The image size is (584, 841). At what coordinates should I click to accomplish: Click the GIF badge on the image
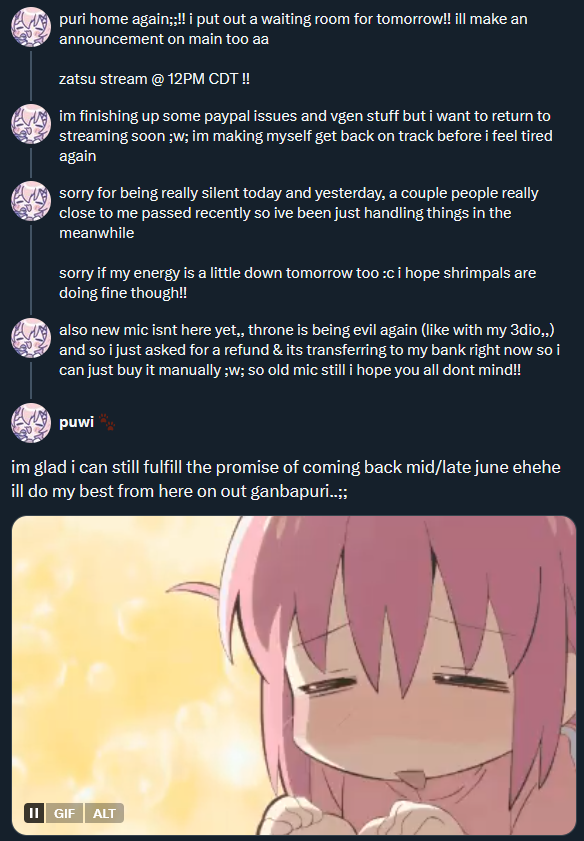[64, 813]
